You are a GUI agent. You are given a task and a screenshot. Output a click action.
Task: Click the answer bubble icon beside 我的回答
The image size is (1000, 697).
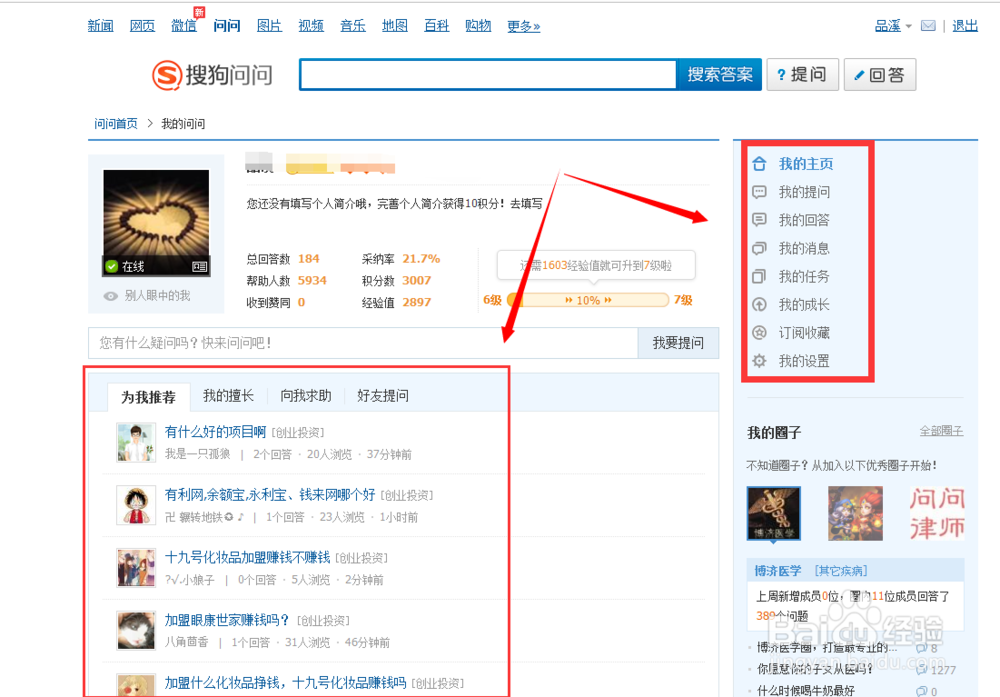point(759,220)
